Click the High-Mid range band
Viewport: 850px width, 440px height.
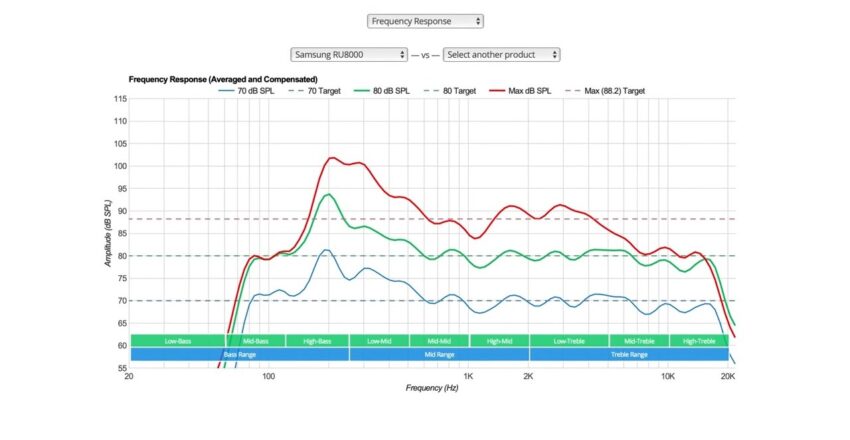500,341
